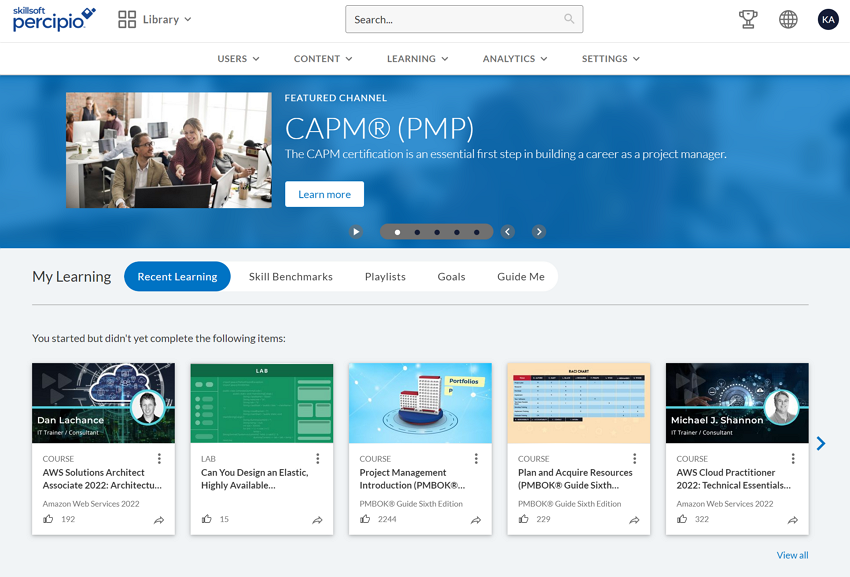
Task: Open Plan and Acquire Resources course title
Action: (x=575, y=479)
